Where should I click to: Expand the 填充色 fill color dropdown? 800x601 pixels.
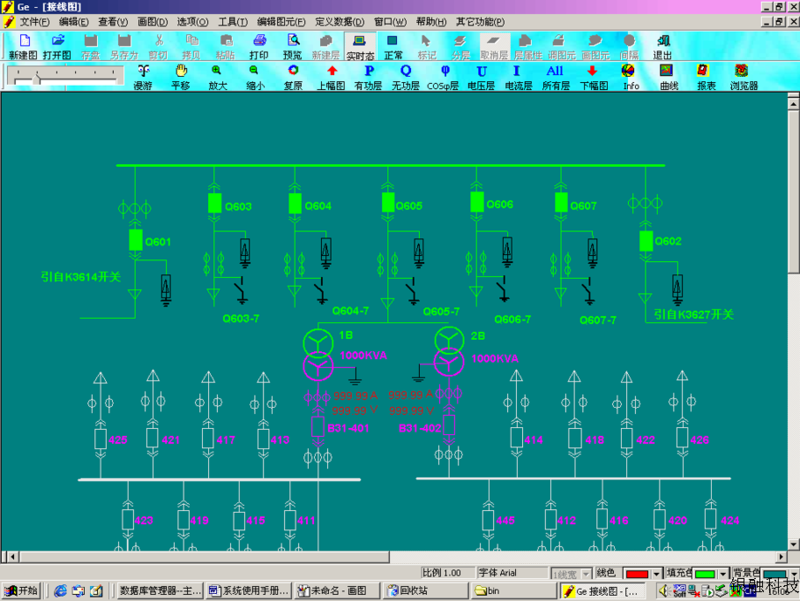[722, 575]
